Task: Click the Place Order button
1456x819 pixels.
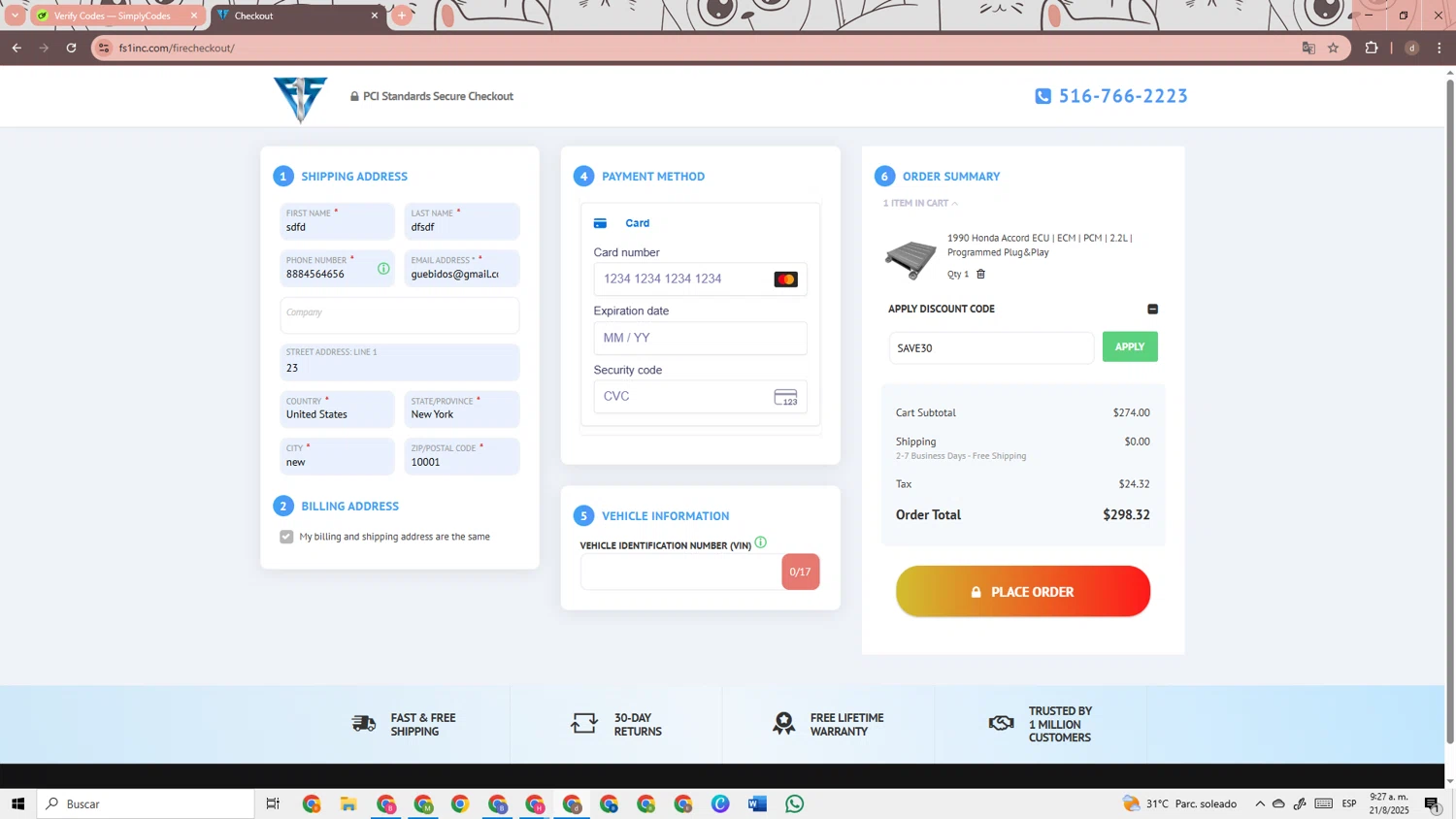Action: pos(1023,591)
